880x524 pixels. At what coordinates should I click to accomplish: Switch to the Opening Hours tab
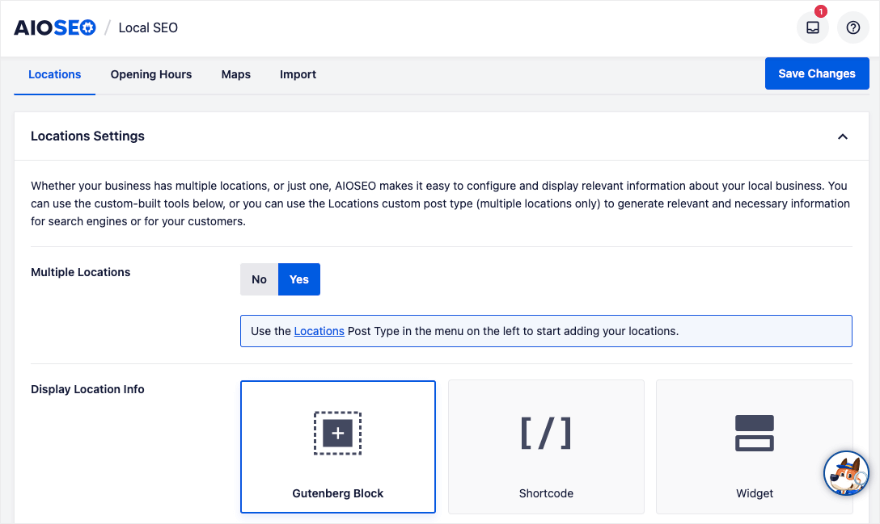(x=151, y=74)
